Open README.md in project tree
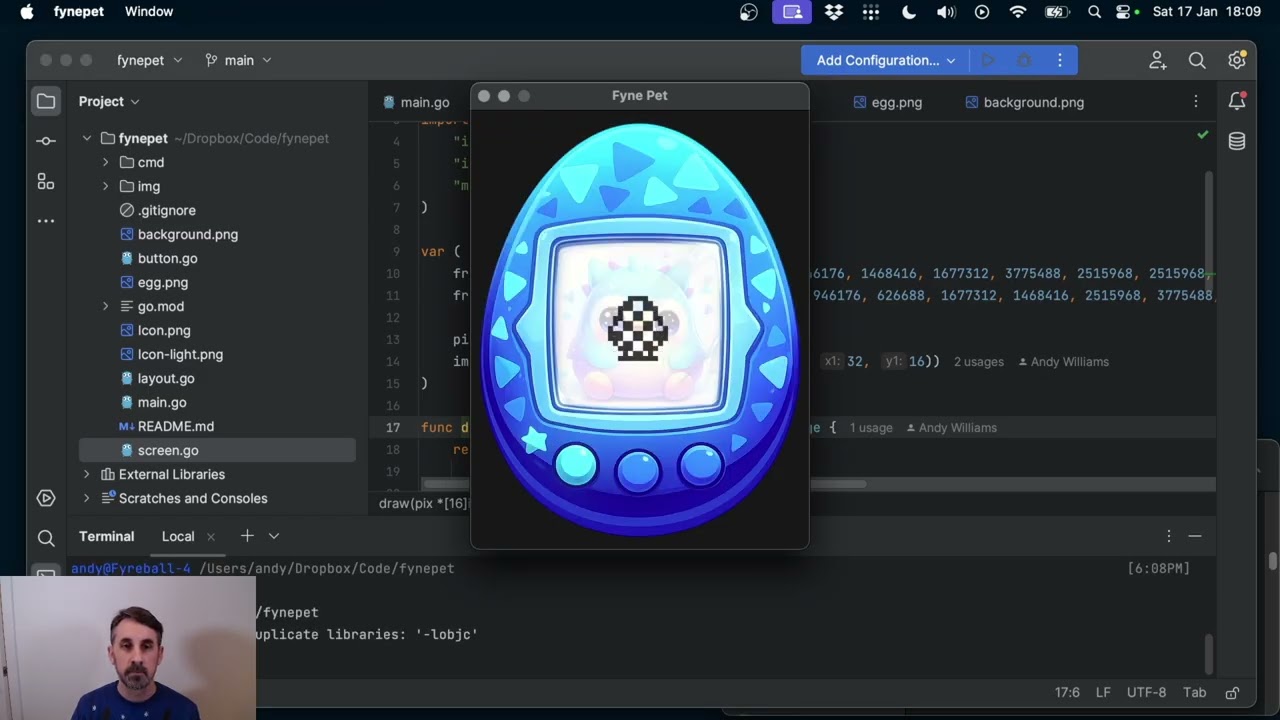Viewport: 1280px width, 720px height. (x=176, y=426)
